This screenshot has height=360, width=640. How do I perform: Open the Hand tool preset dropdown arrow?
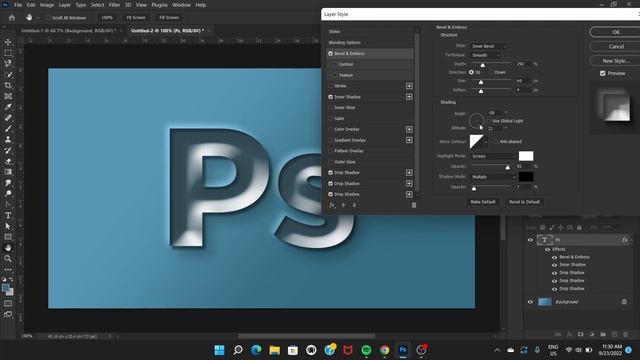pos(38,18)
